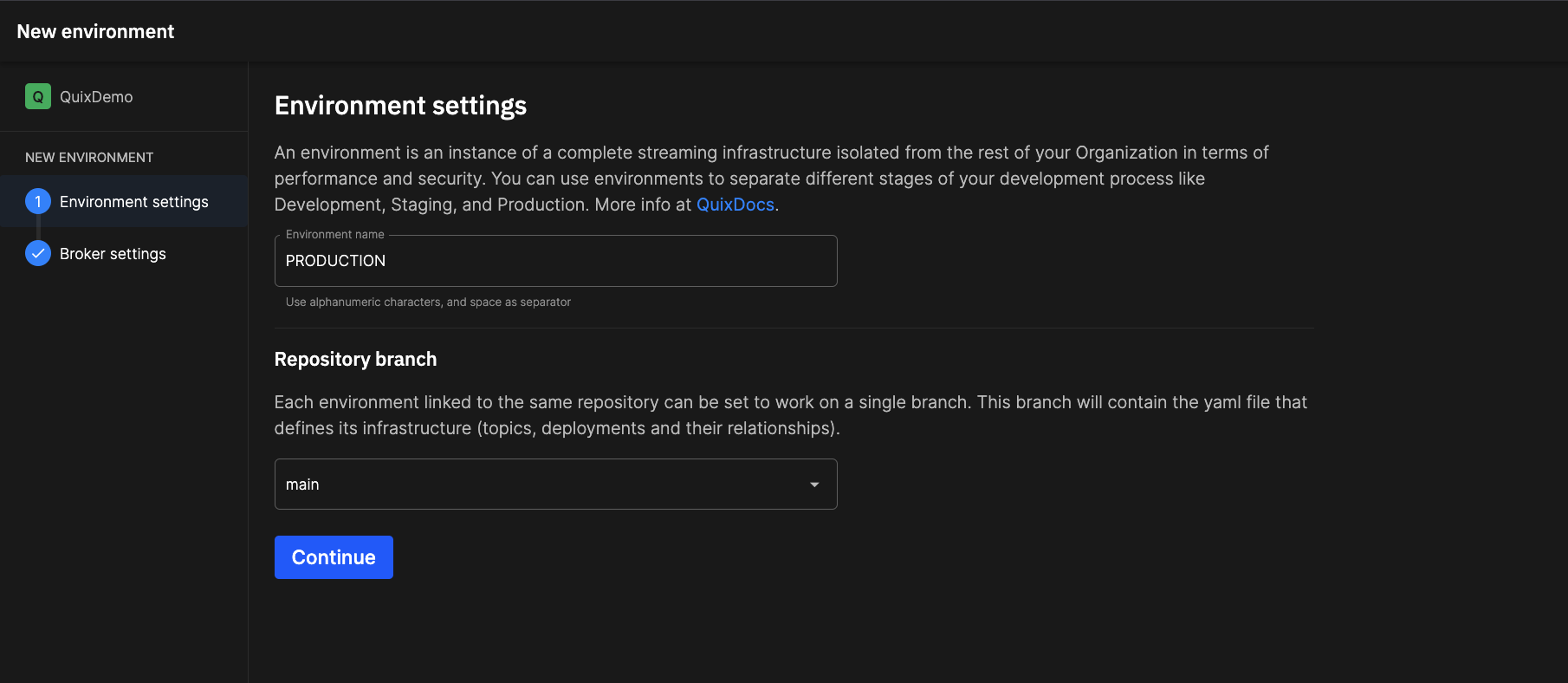This screenshot has height=683, width=1568.
Task: Click the step 1 number circle icon
Action: [x=38, y=201]
